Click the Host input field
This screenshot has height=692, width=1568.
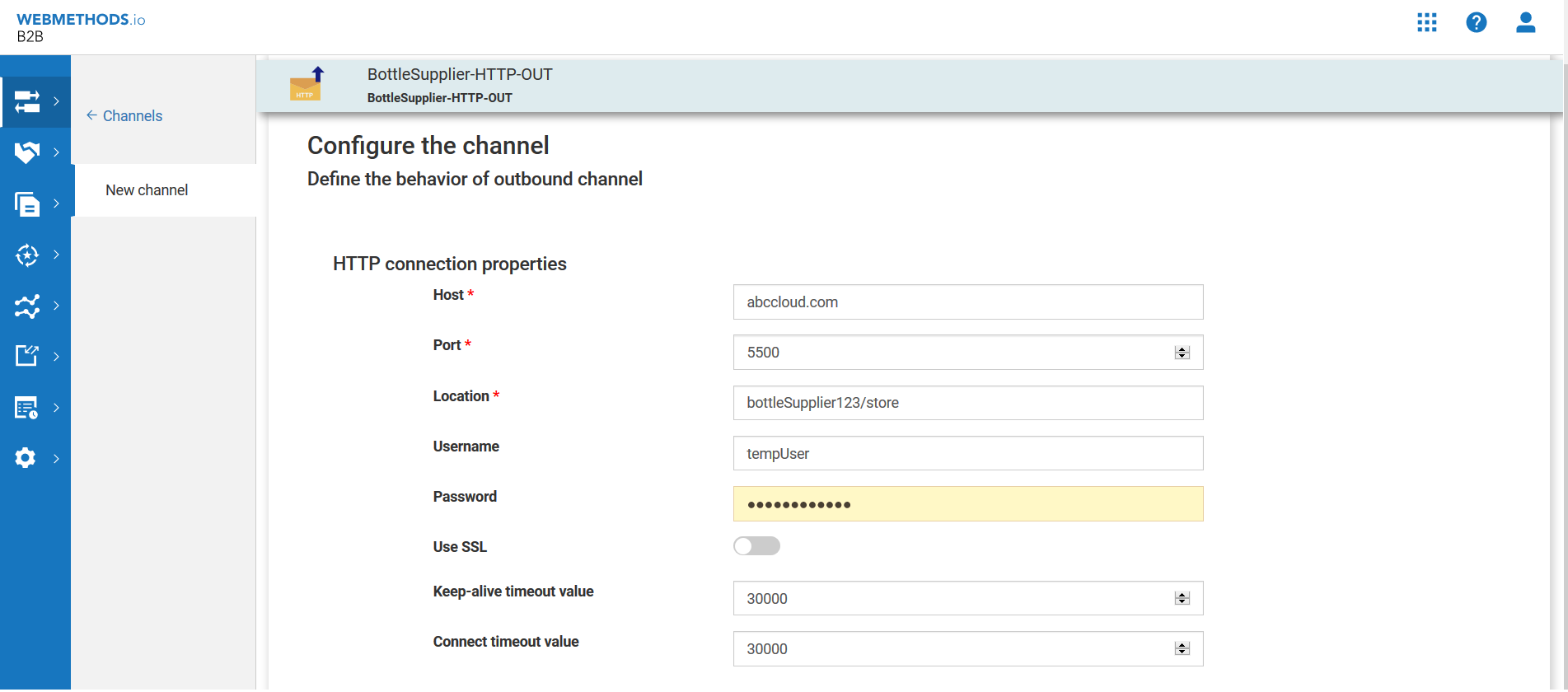click(968, 302)
